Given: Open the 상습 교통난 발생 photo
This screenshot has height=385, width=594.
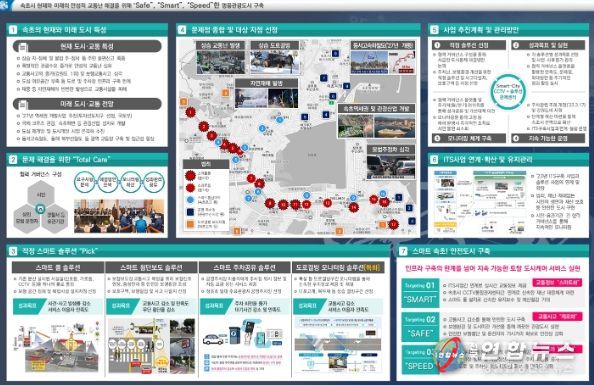Looking at the screenshot, I should pos(220,62).
